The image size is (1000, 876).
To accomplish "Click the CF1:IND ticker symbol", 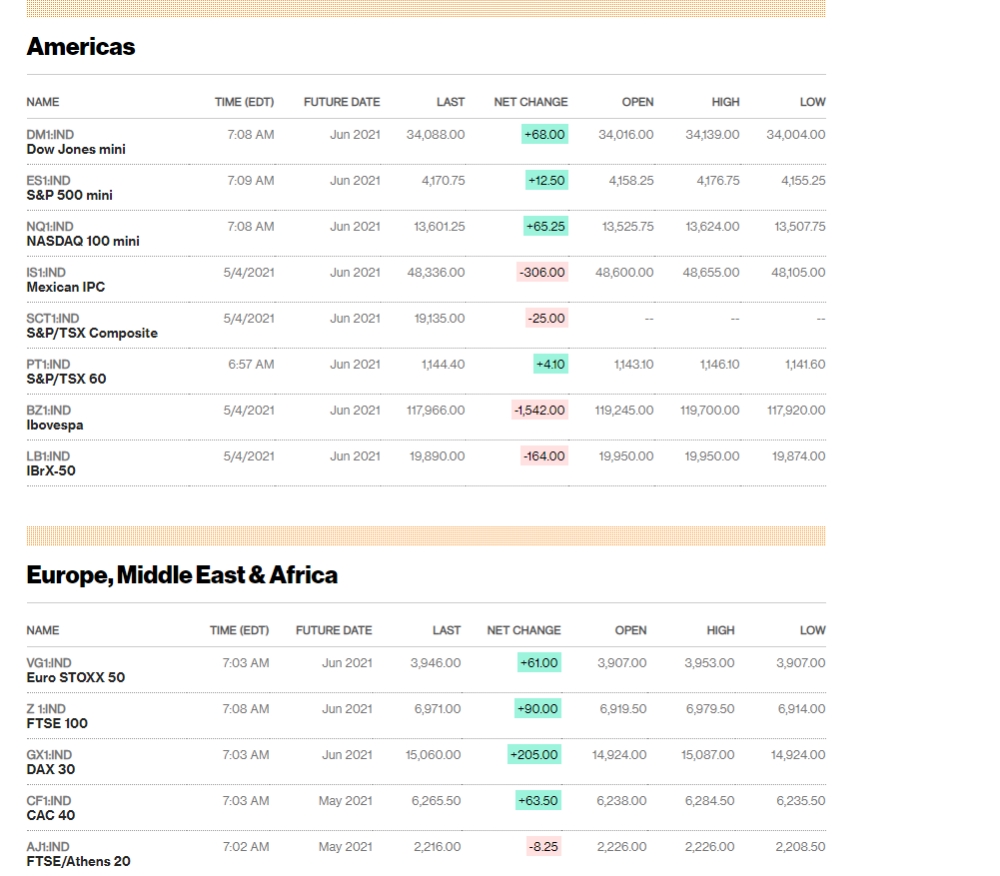I will pos(48,800).
